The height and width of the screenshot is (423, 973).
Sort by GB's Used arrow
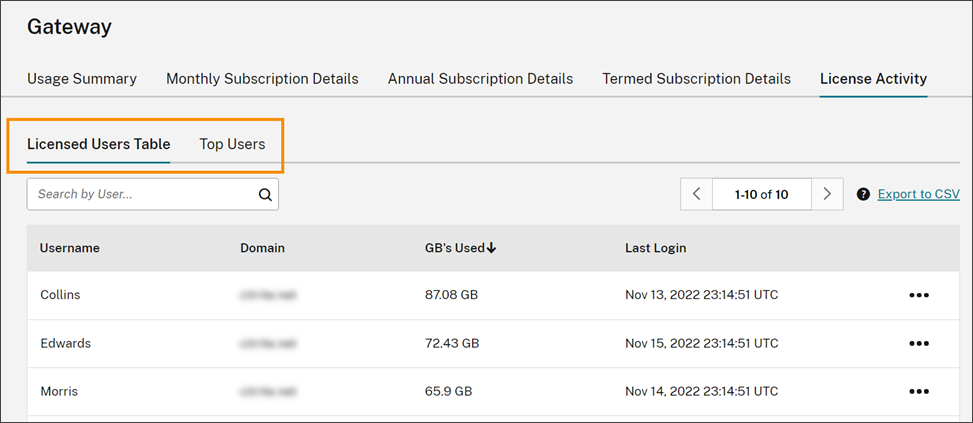492,248
